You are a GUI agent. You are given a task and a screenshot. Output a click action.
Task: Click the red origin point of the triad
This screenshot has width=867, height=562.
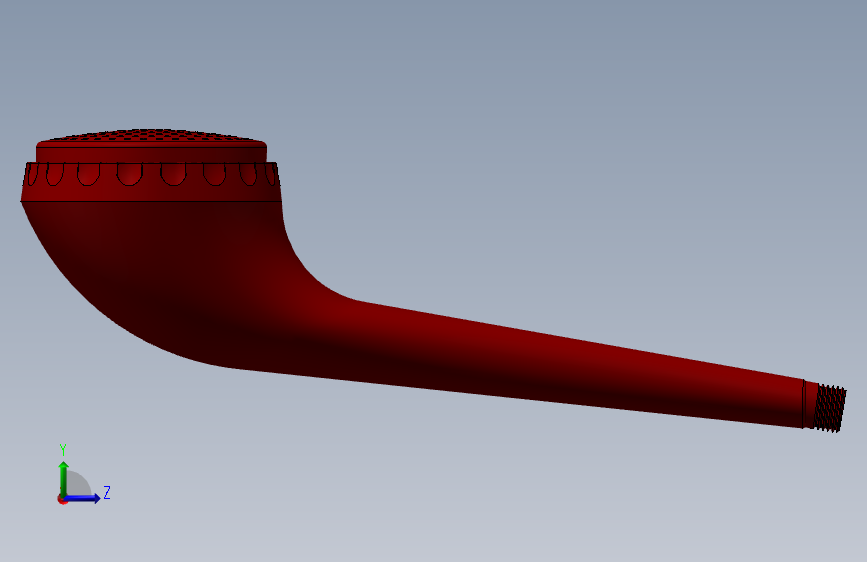pyautogui.click(x=62, y=499)
